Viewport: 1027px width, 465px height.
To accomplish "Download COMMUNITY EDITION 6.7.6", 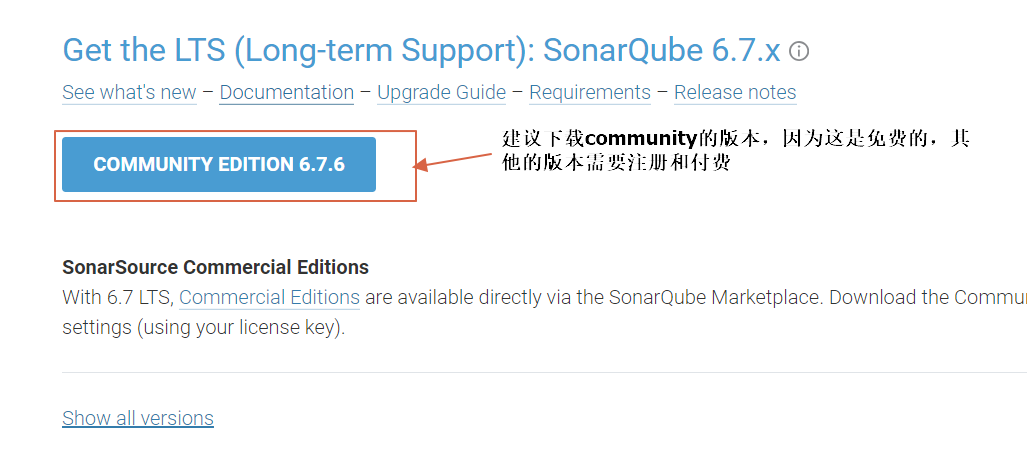I will pyautogui.click(x=219, y=164).
